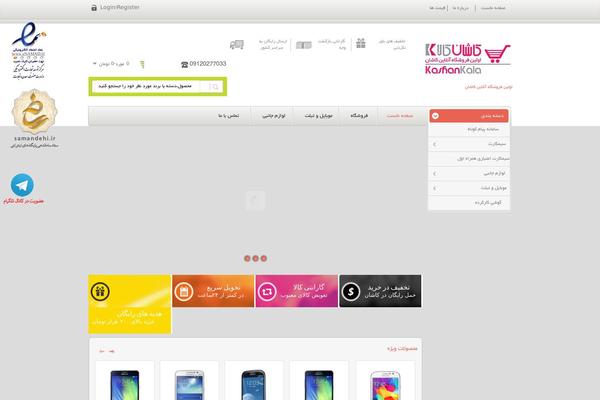Viewport: 600px width, 400px height.
Task: Click the orange fast delivery banner
Action: (213, 291)
